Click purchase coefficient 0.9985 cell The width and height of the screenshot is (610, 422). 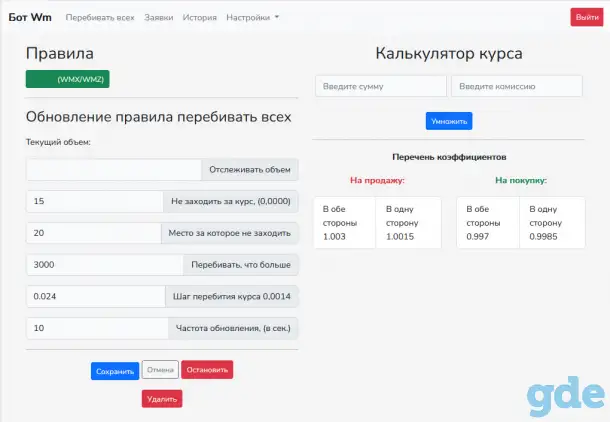pyautogui.click(x=552, y=223)
